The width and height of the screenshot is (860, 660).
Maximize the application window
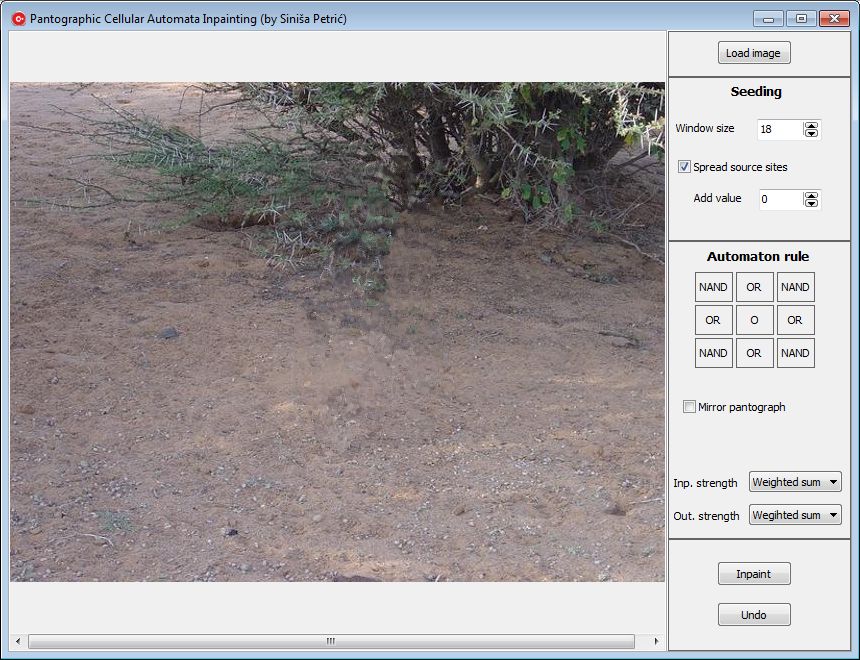pos(801,19)
